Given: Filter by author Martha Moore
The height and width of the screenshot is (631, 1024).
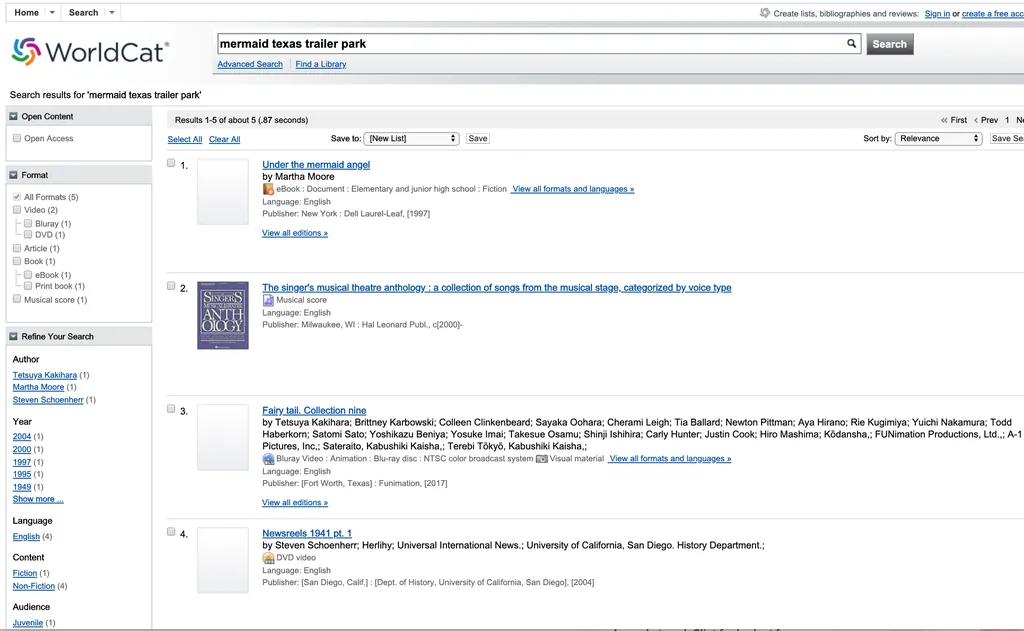Looking at the screenshot, I should tap(39, 387).
